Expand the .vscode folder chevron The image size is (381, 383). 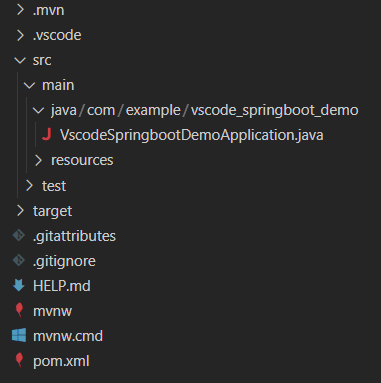(20, 35)
